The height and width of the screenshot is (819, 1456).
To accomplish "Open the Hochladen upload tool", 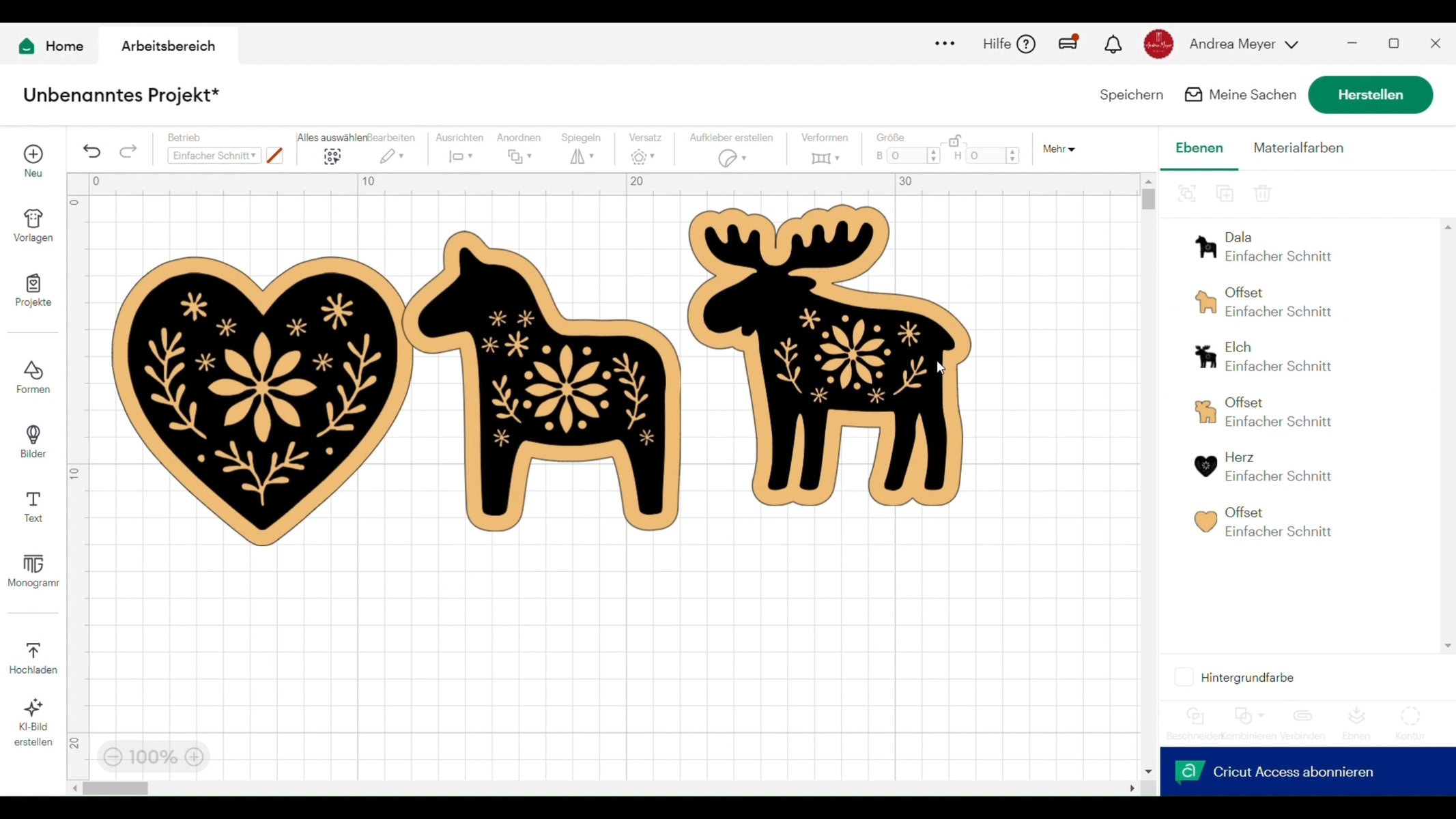I will (x=33, y=658).
